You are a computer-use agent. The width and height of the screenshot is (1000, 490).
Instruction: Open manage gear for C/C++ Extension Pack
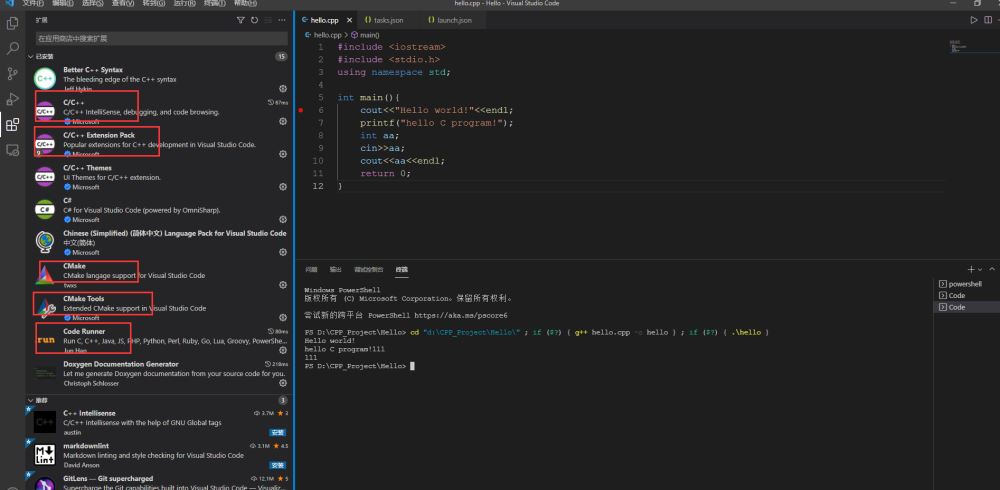click(283, 154)
